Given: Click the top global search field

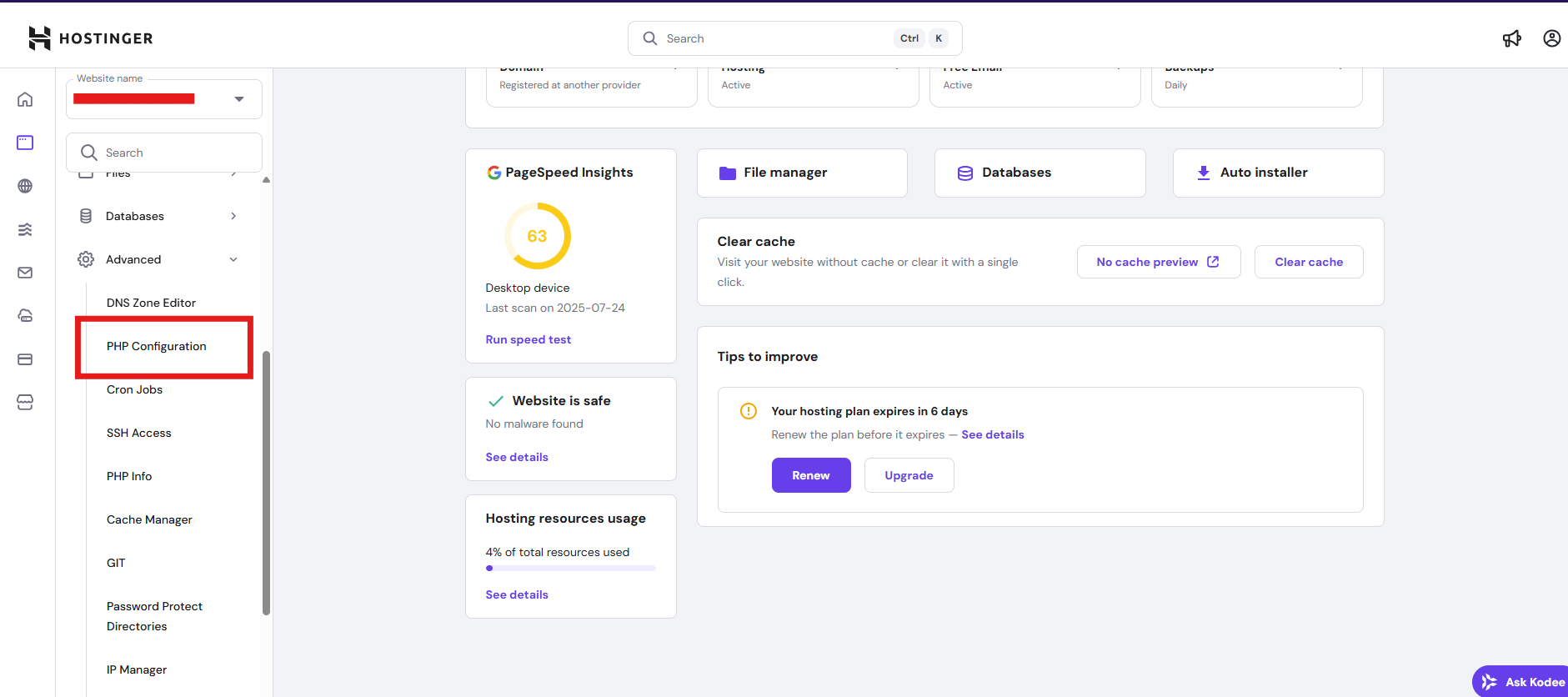Looking at the screenshot, I should tap(775, 38).
